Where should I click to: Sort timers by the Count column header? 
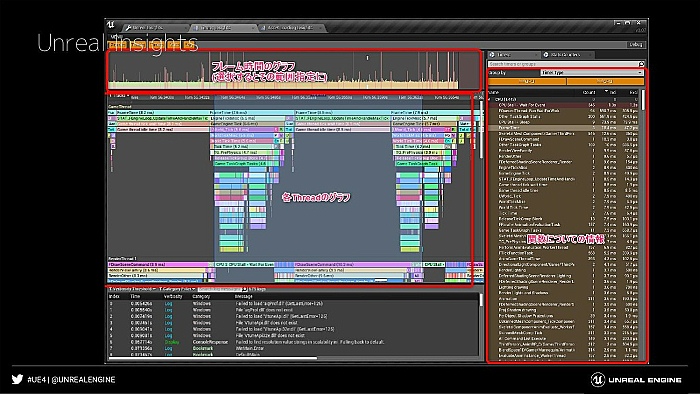point(589,92)
